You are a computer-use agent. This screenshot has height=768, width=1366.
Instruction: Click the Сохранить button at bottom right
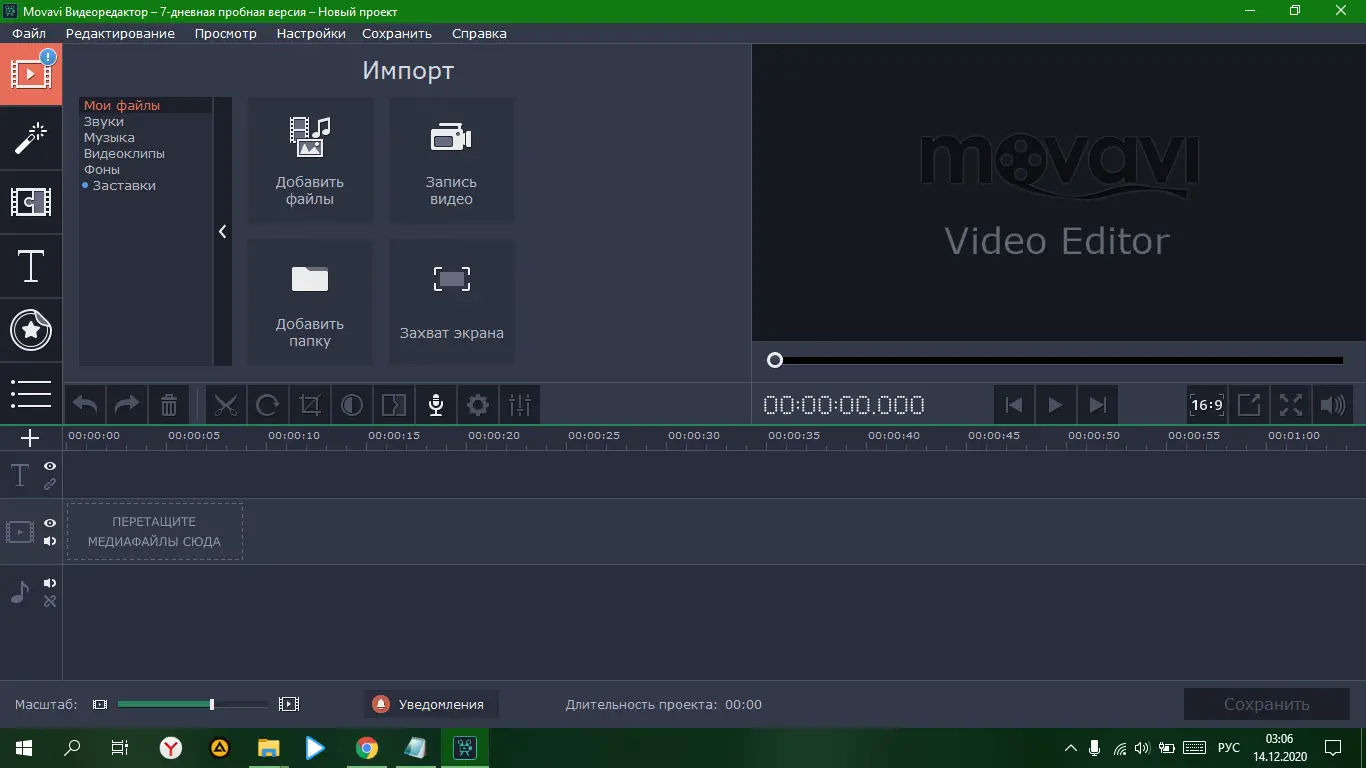[x=1266, y=704]
